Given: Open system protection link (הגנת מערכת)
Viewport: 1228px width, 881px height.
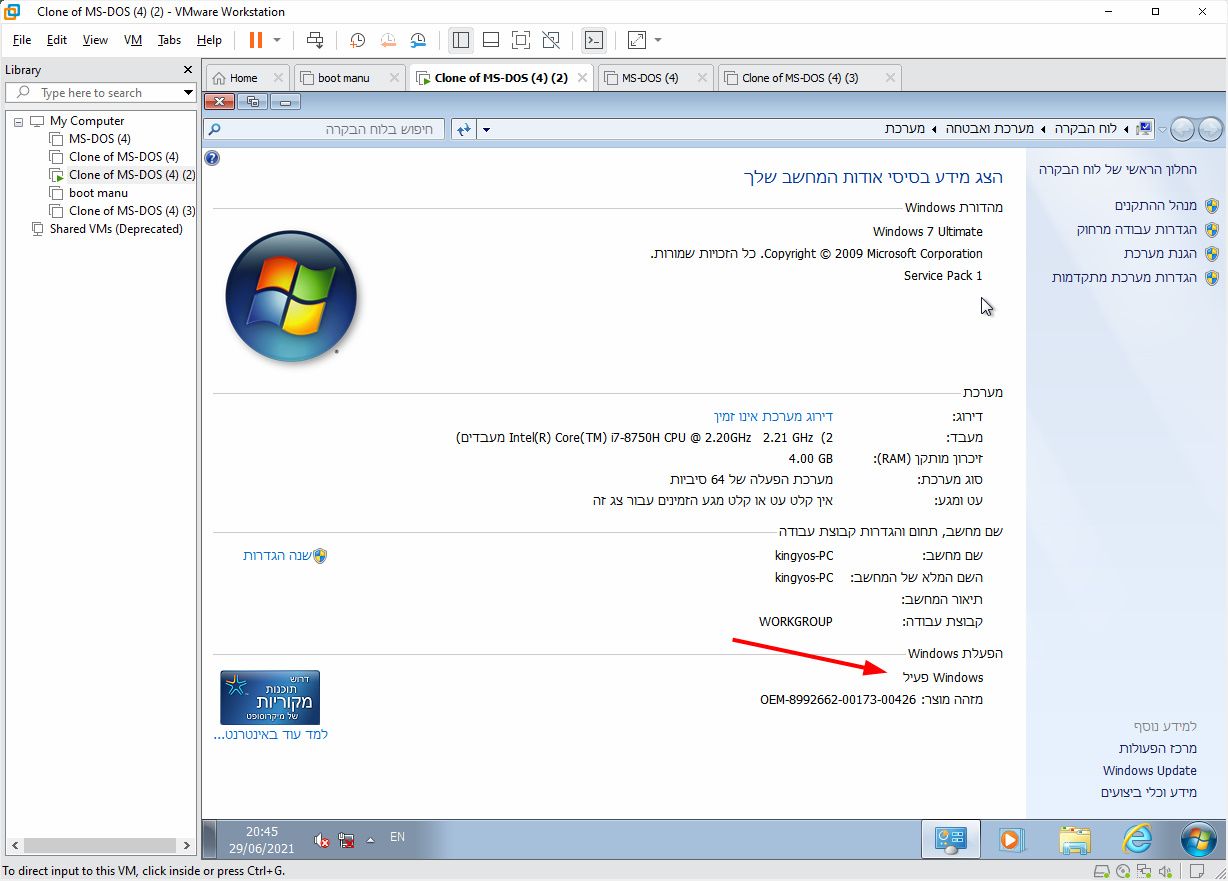Looking at the screenshot, I should pyautogui.click(x=1160, y=254).
